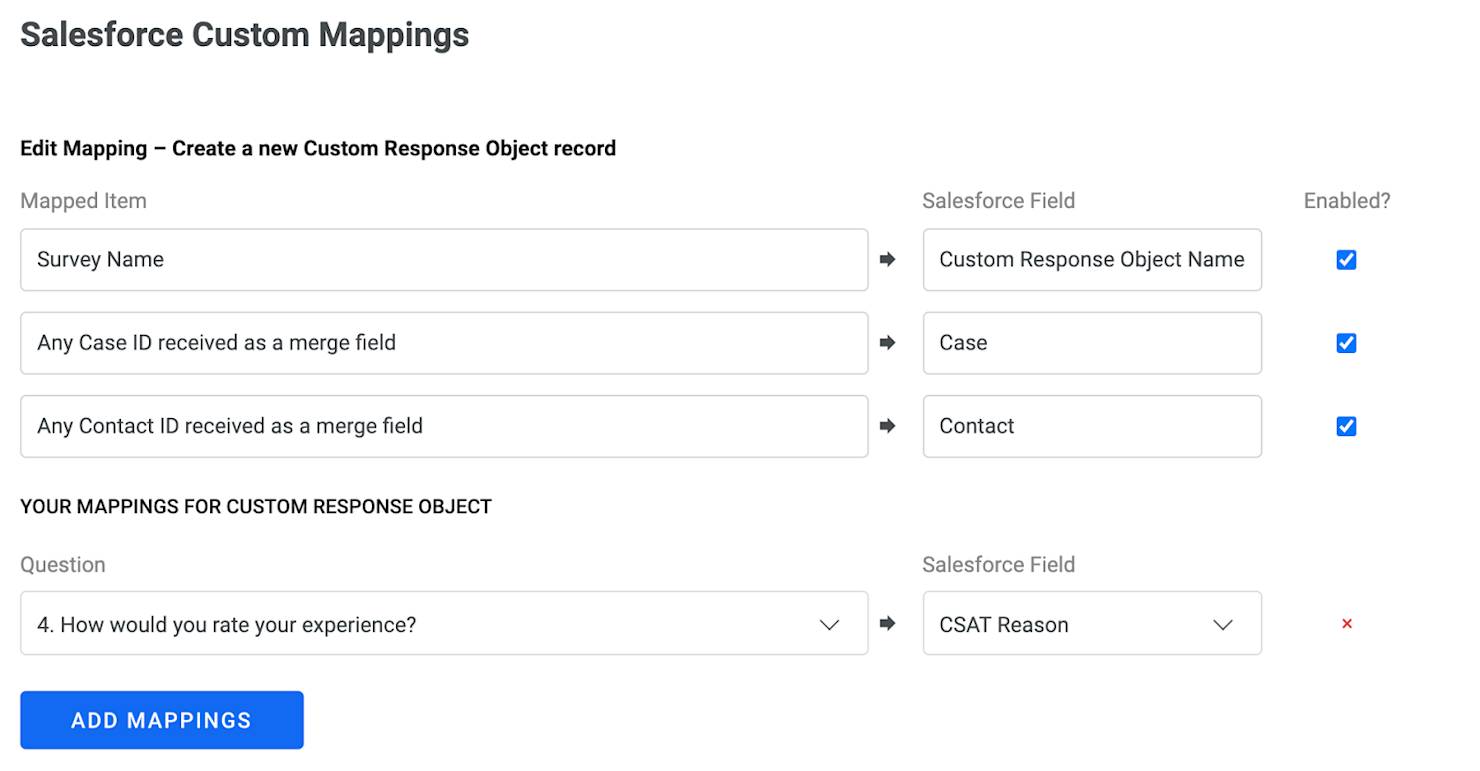Click the Enabled? column label
Viewport: 1480px width, 771px height.
(1347, 201)
